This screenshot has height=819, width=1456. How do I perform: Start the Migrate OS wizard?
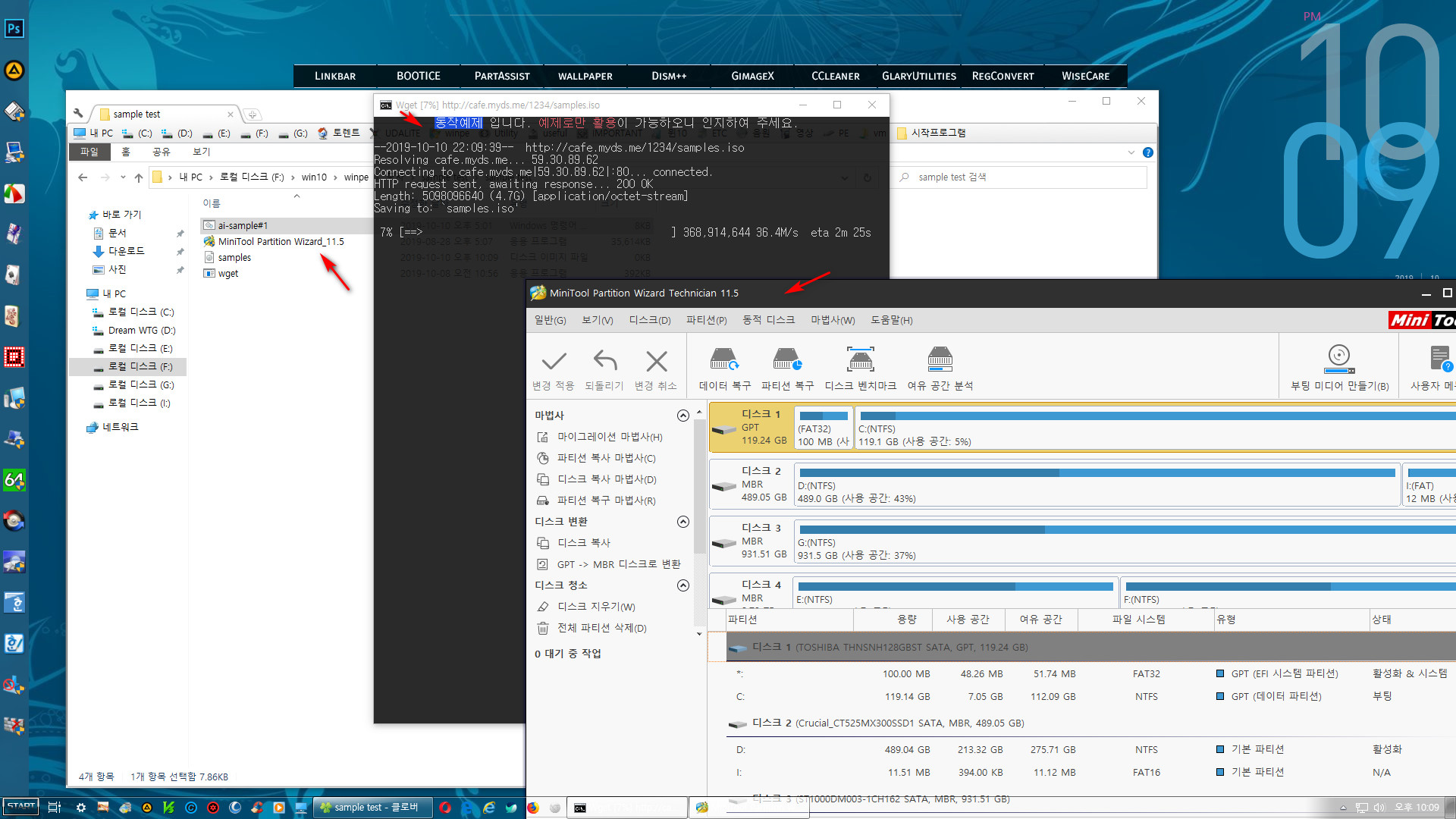click(x=609, y=437)
